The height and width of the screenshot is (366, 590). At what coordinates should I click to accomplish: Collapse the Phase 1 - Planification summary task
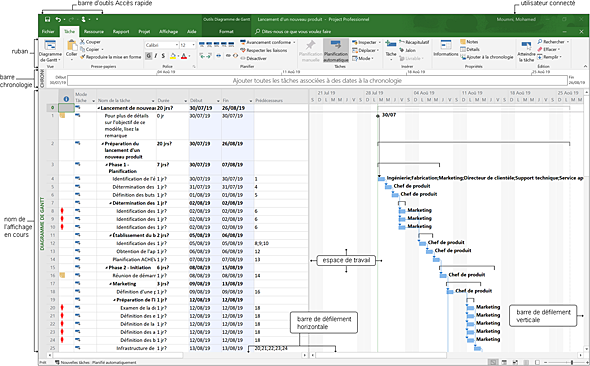click(106, 165)
